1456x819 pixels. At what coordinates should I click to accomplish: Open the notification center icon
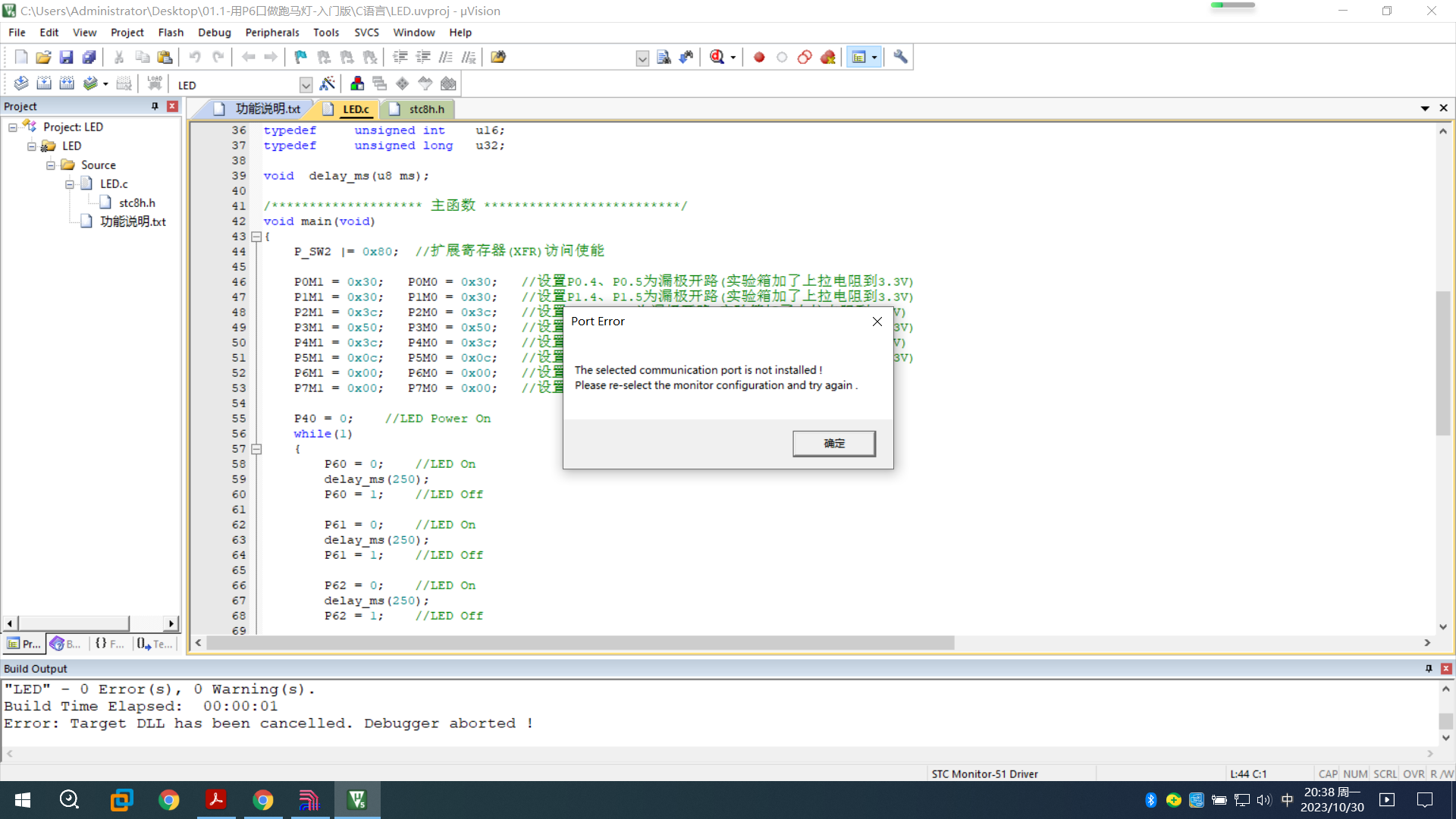coord(1425,800)
